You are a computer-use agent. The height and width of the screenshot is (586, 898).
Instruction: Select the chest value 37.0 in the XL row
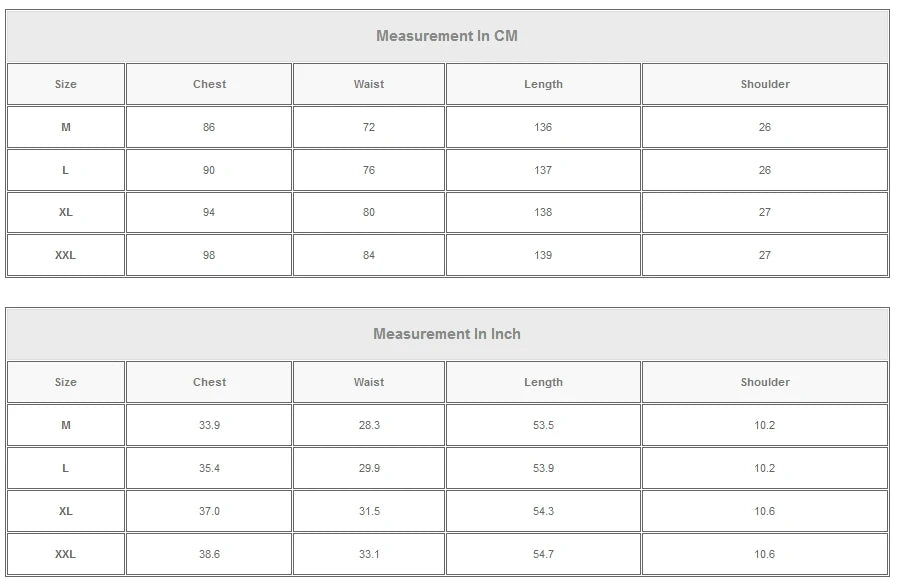point(209,511)
